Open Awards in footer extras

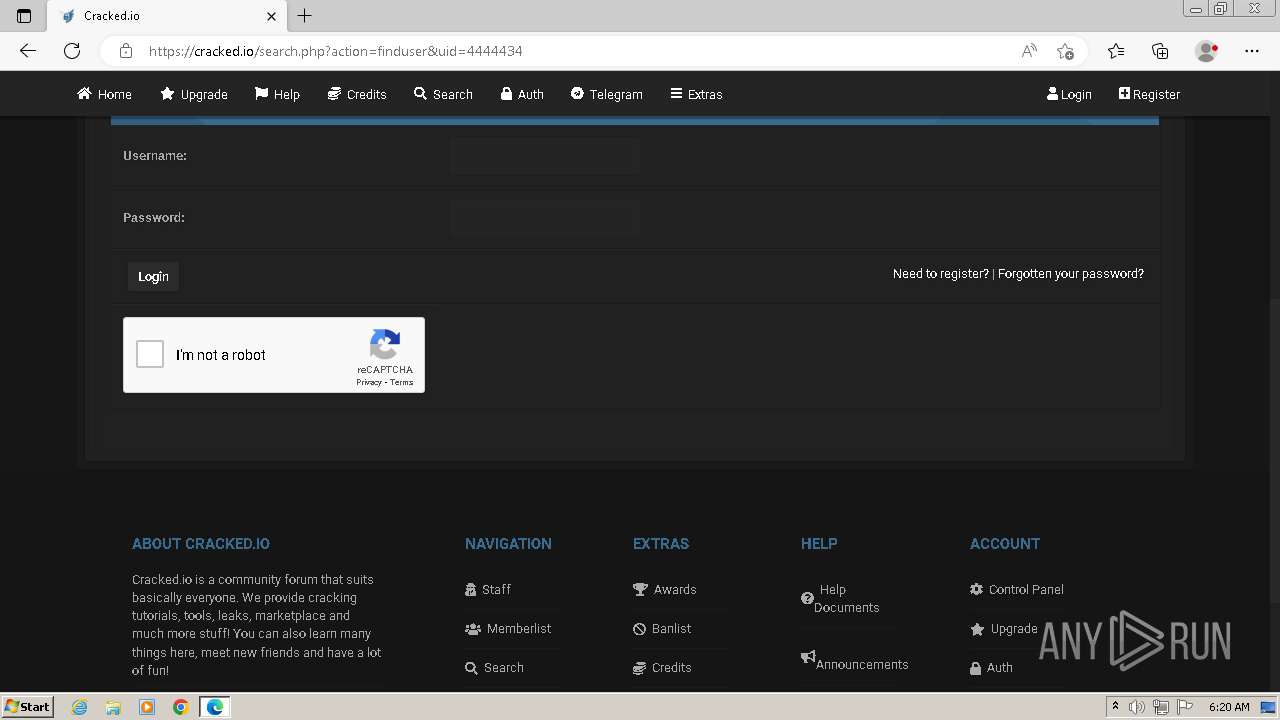[665, 589]
